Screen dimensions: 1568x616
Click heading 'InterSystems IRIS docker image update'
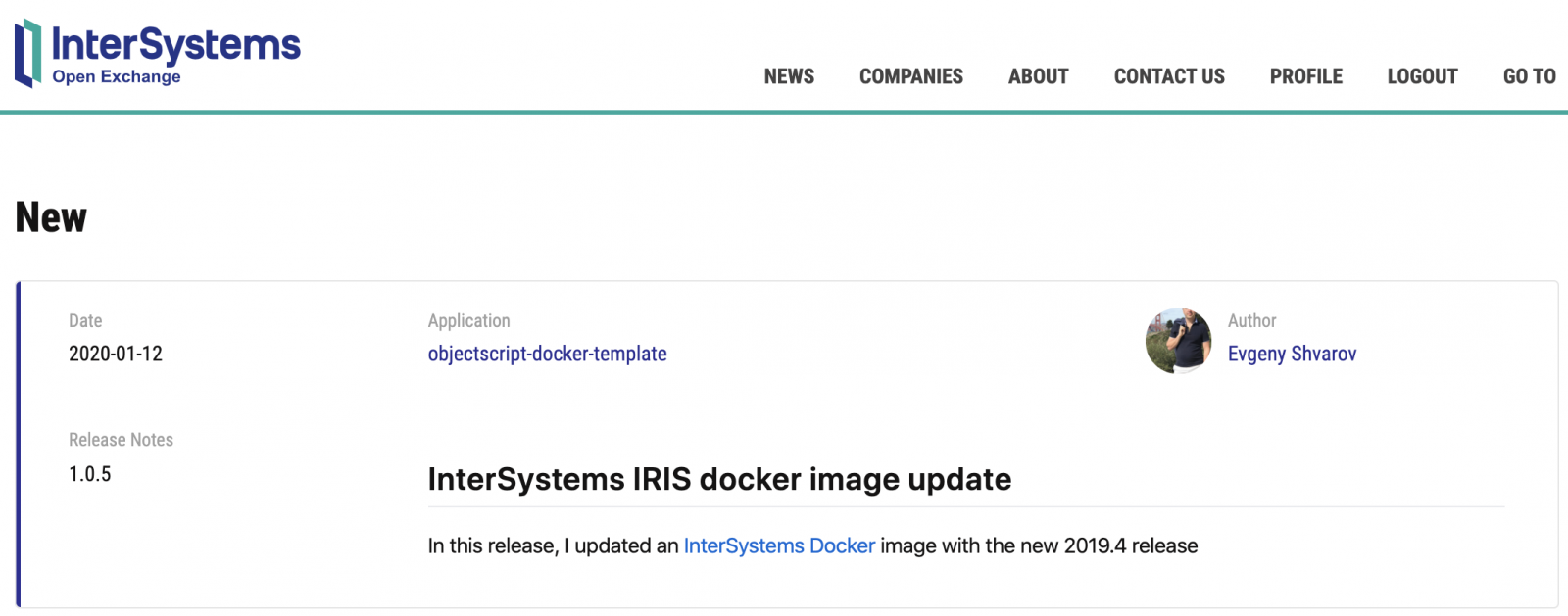point(719,479)
